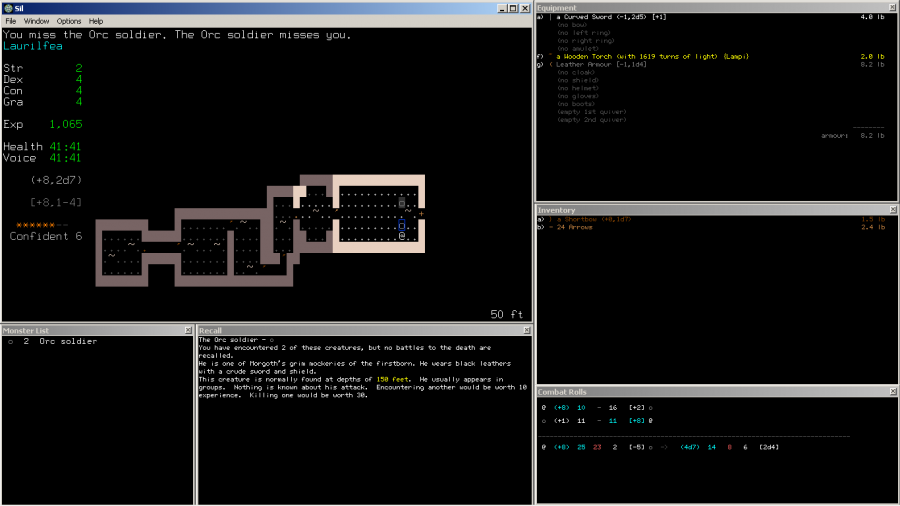The image size is (900, 506).
Task: Click the orange + door symbol on the map
Action: pyautogui.click(x=421, y=213)
